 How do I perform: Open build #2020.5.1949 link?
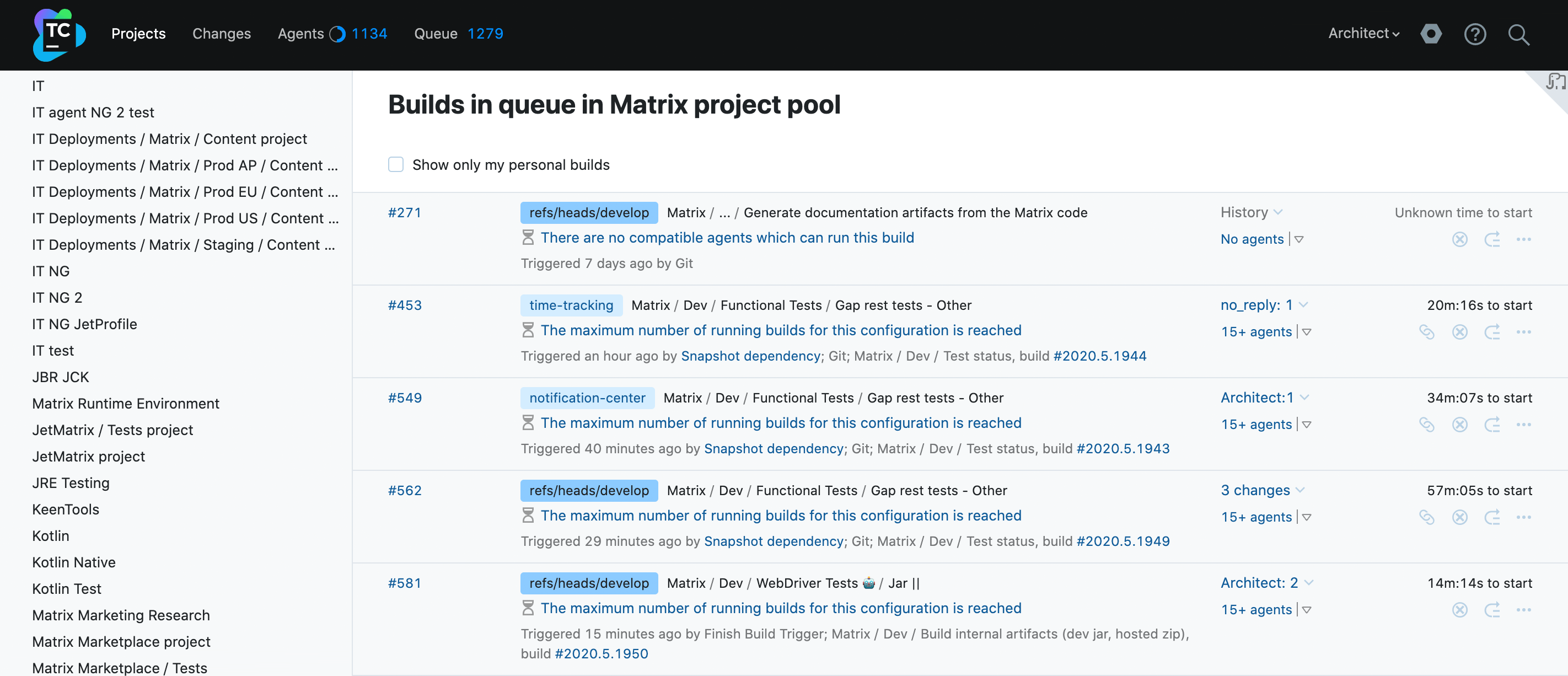[1123, 541]
